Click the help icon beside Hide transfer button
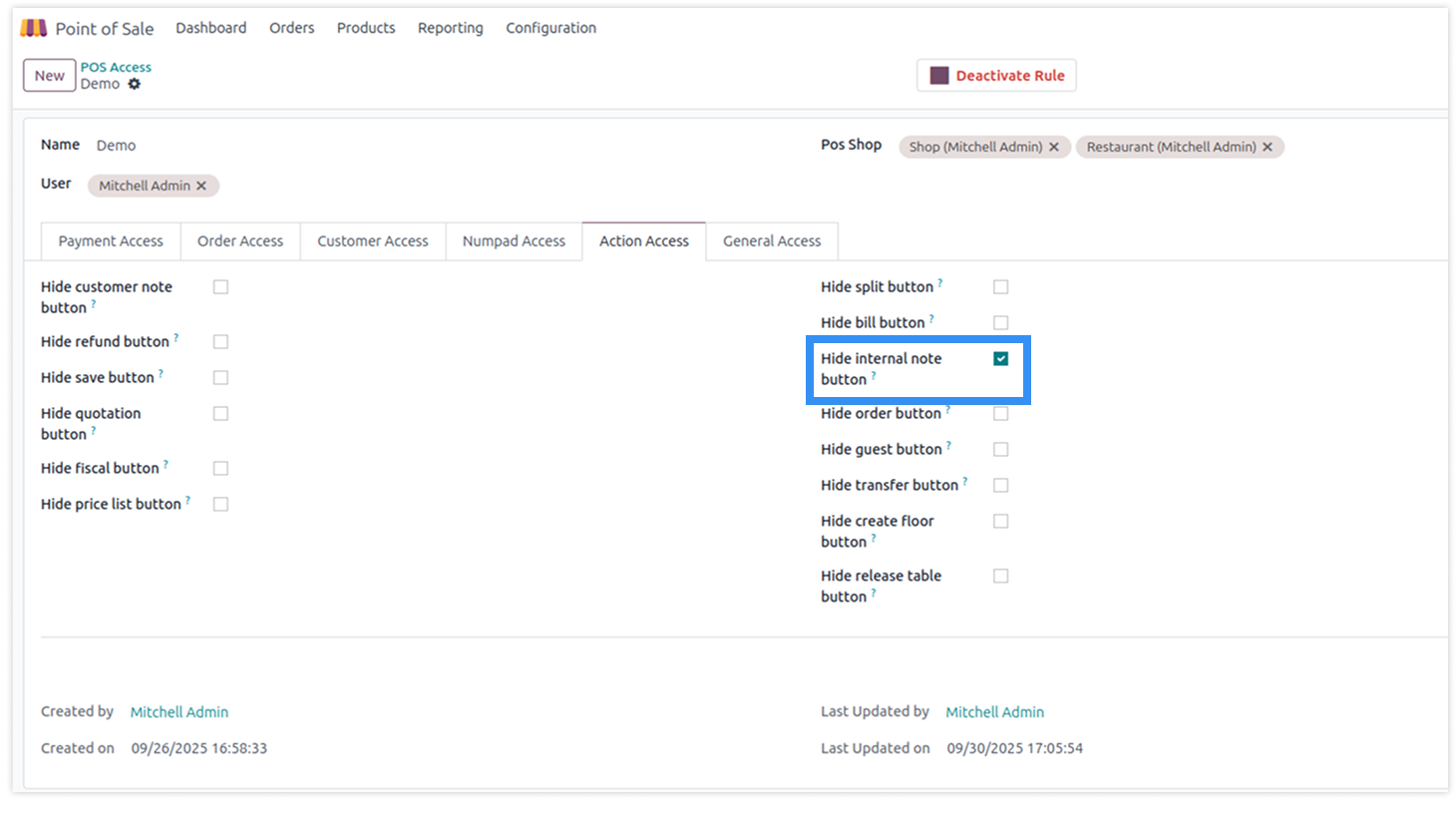 pyautogui.click(x=965, y=482)
